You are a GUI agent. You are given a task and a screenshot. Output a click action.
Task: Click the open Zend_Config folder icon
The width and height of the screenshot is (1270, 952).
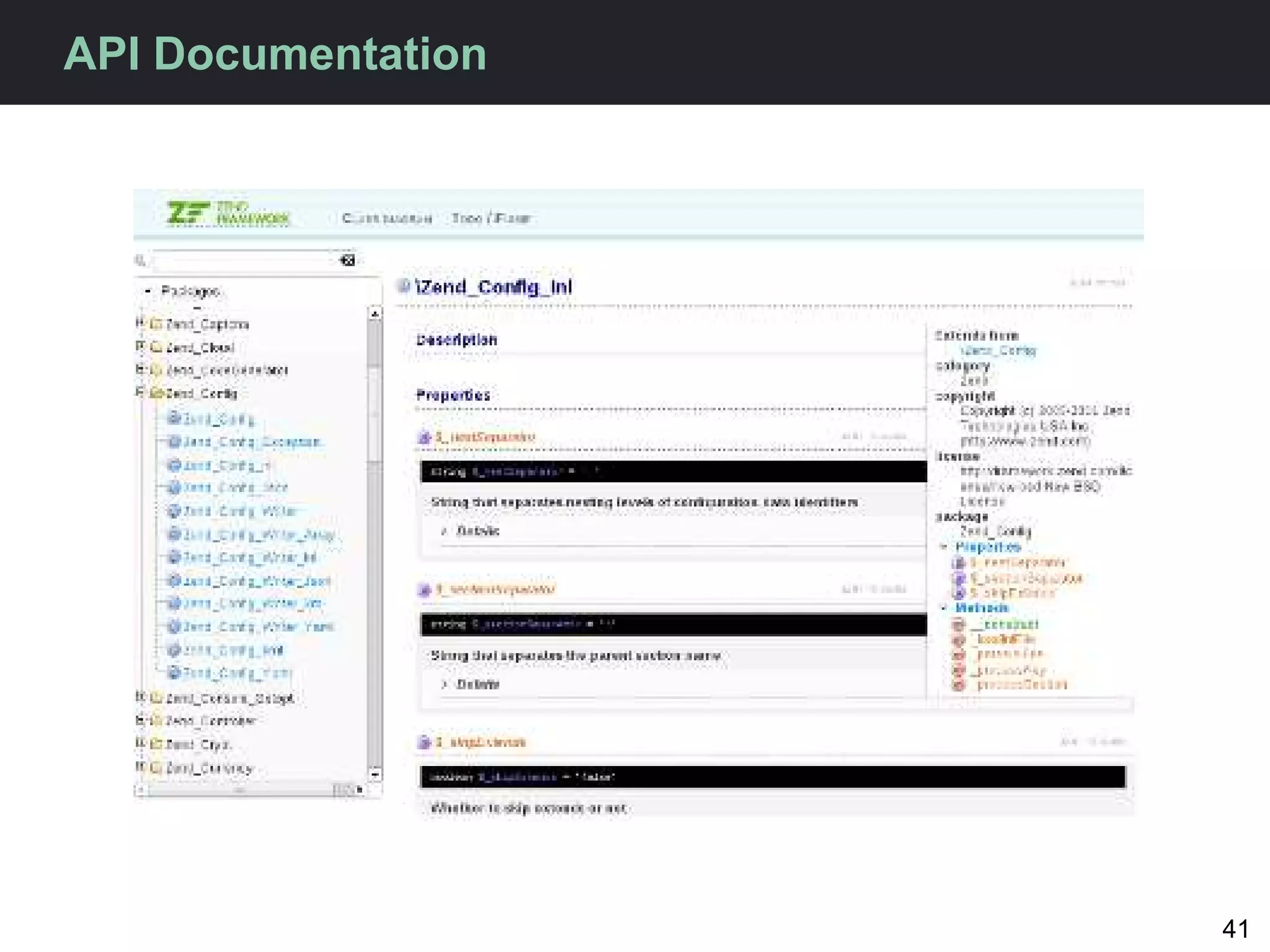(x=156, y=393)
